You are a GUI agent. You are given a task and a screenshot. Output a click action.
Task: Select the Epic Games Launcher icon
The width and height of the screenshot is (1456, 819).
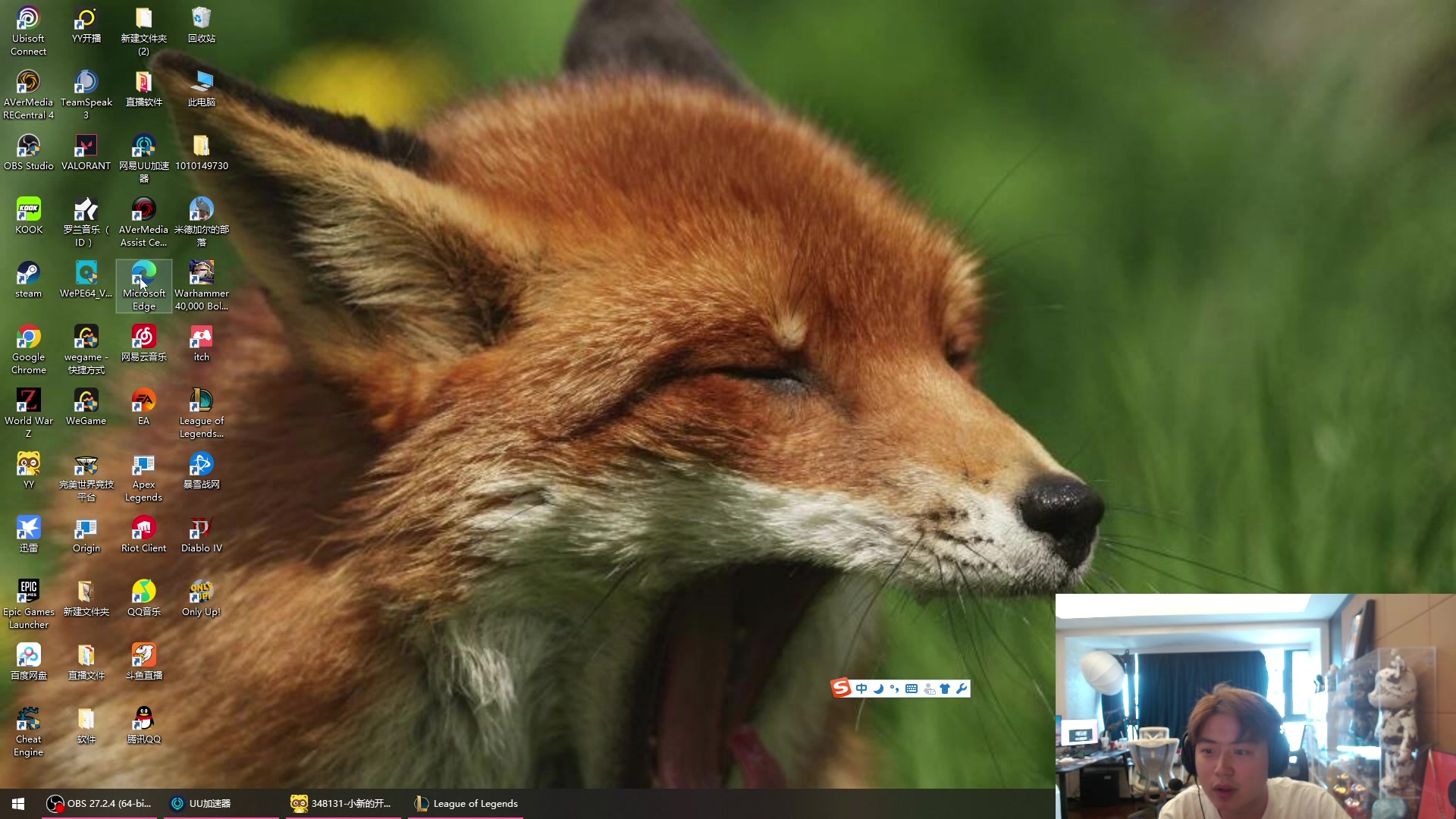28,593
